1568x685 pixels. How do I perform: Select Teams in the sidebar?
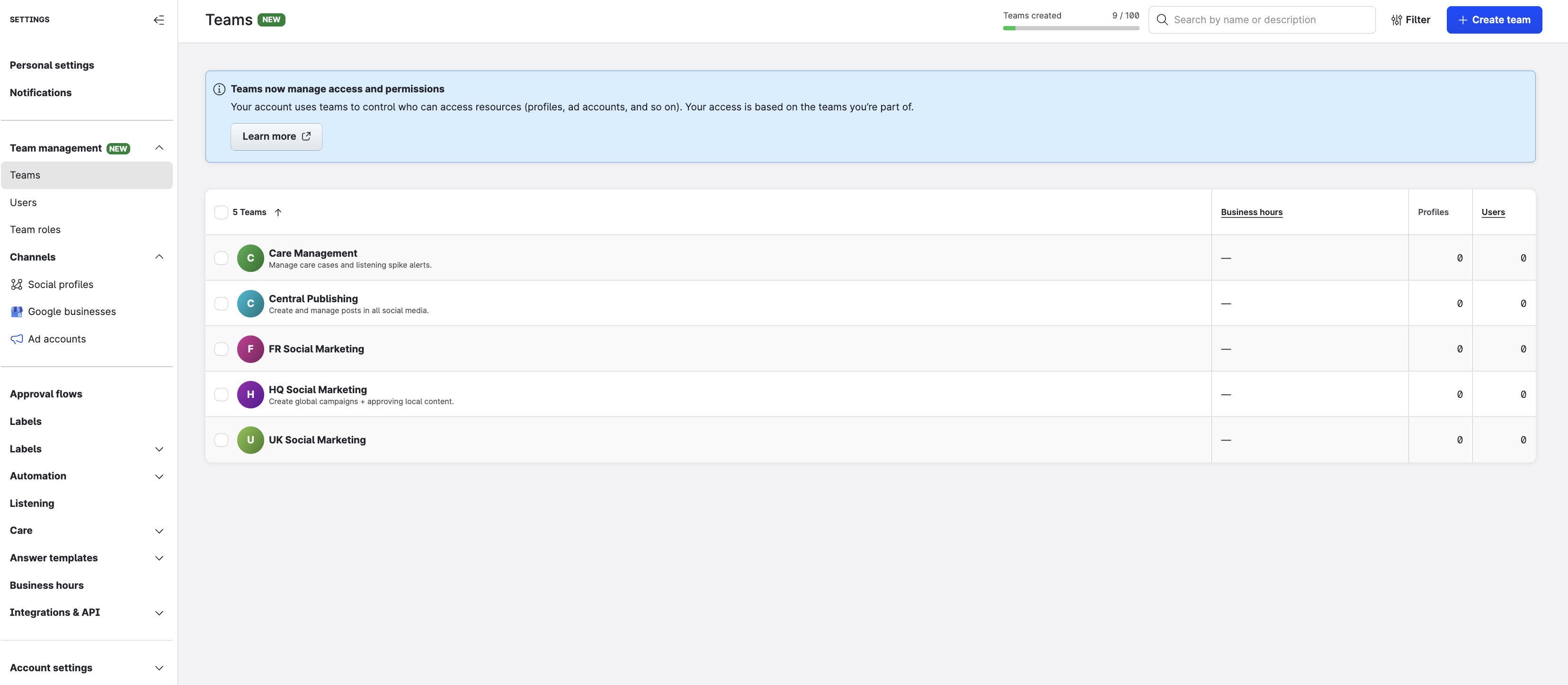click(87, 175)
